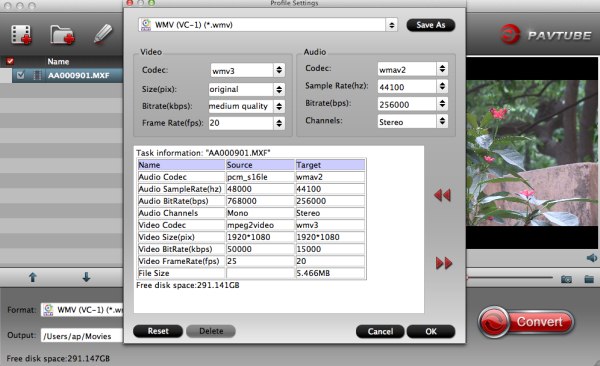This screenshot has width=600, height=366.
Task: Move the selected task down with the arrow
Action: (86, 277)
